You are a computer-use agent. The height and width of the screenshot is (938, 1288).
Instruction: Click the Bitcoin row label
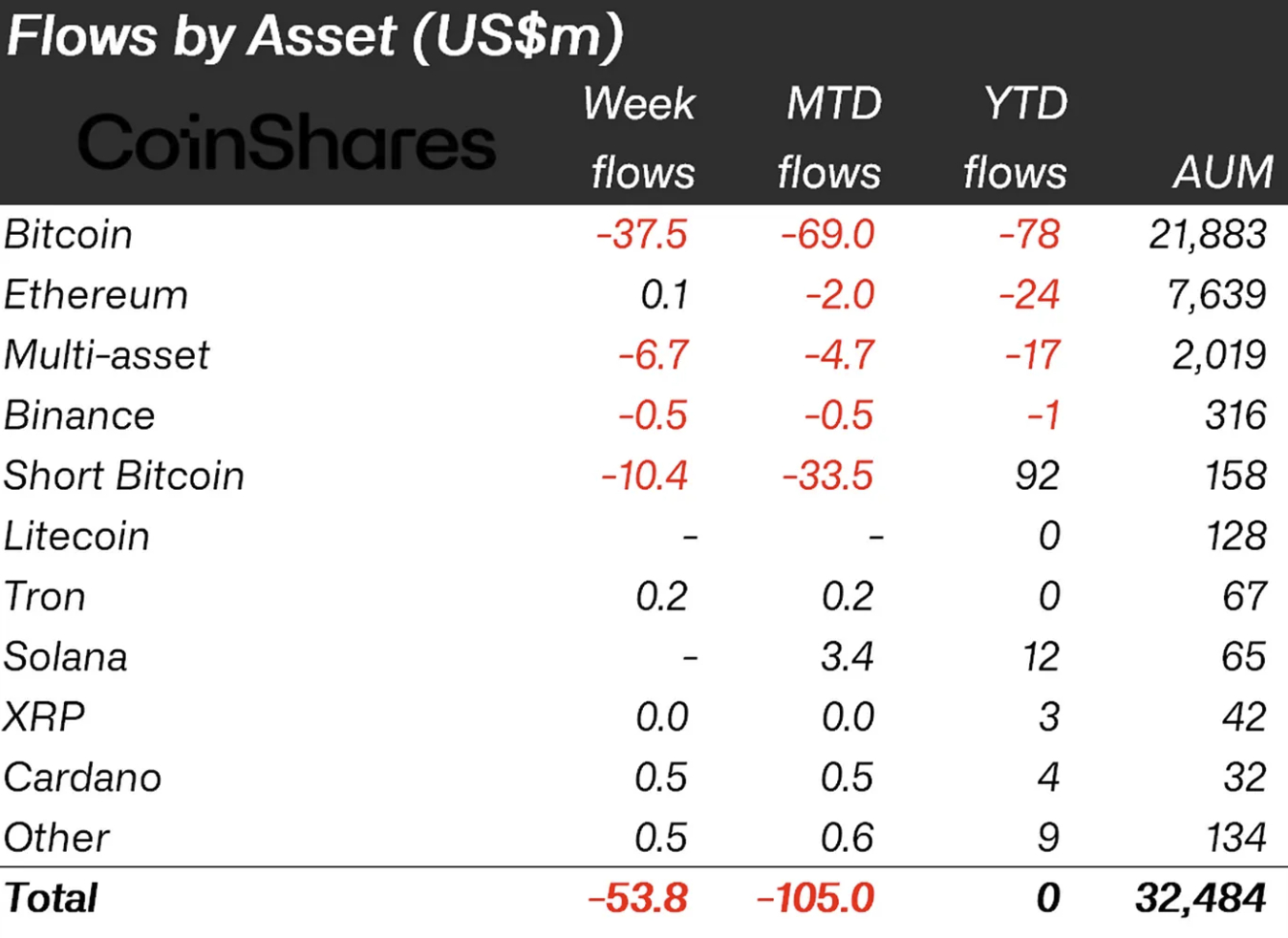(x=68, y=235)
